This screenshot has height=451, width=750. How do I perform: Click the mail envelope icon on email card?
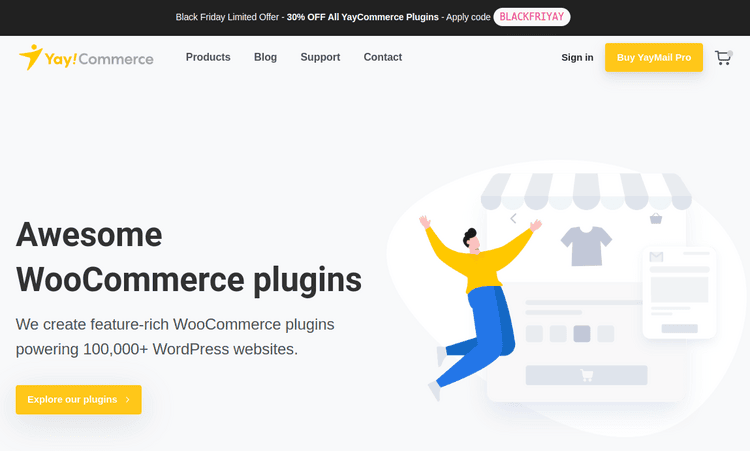657,258
